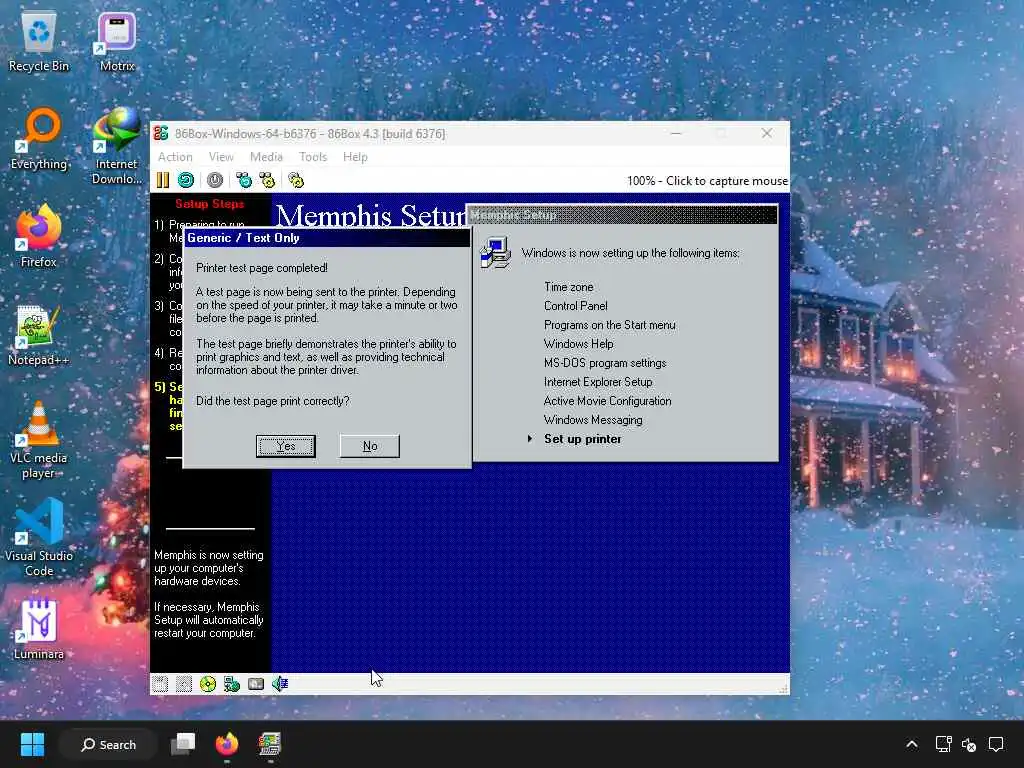Open the Action menu
Image resolution: width=1024 pixels, height=768 pixels.
coord(175,157)
